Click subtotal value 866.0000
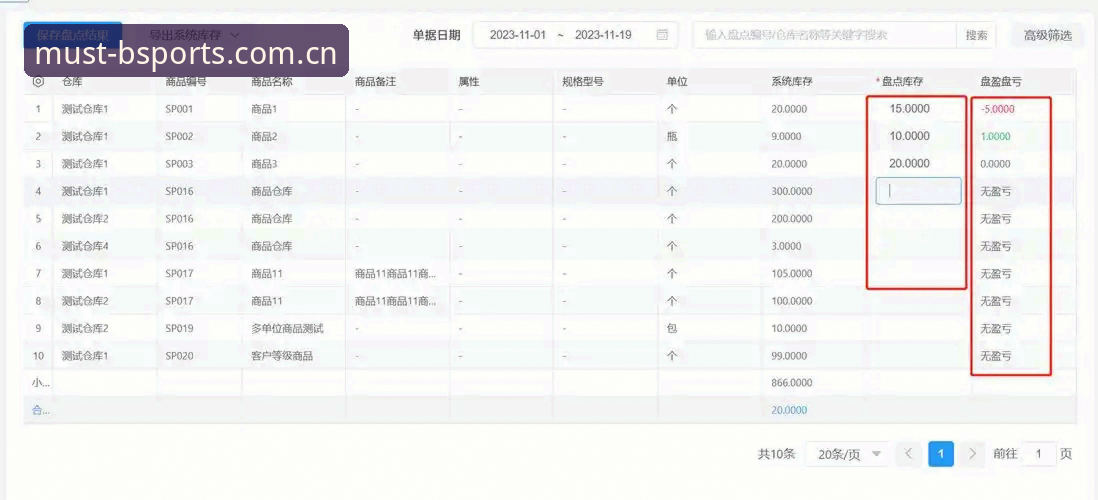The width and height of the screenshot is (1098, 500). (791, 383)
